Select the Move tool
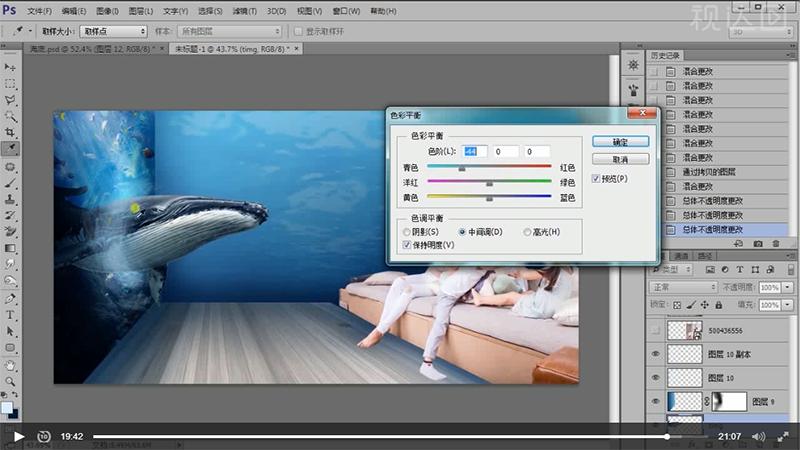Screen dimensions: 800x450 pos(10,67)
